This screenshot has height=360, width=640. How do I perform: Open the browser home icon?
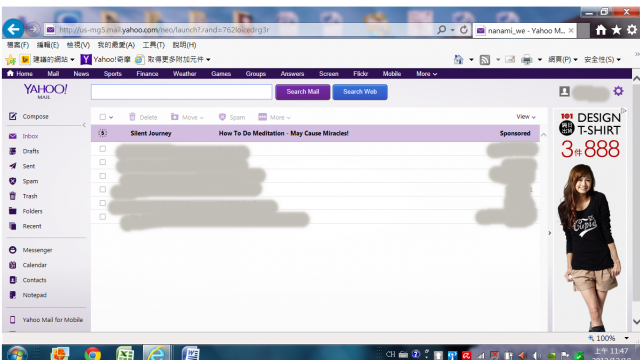coord(601,30)
